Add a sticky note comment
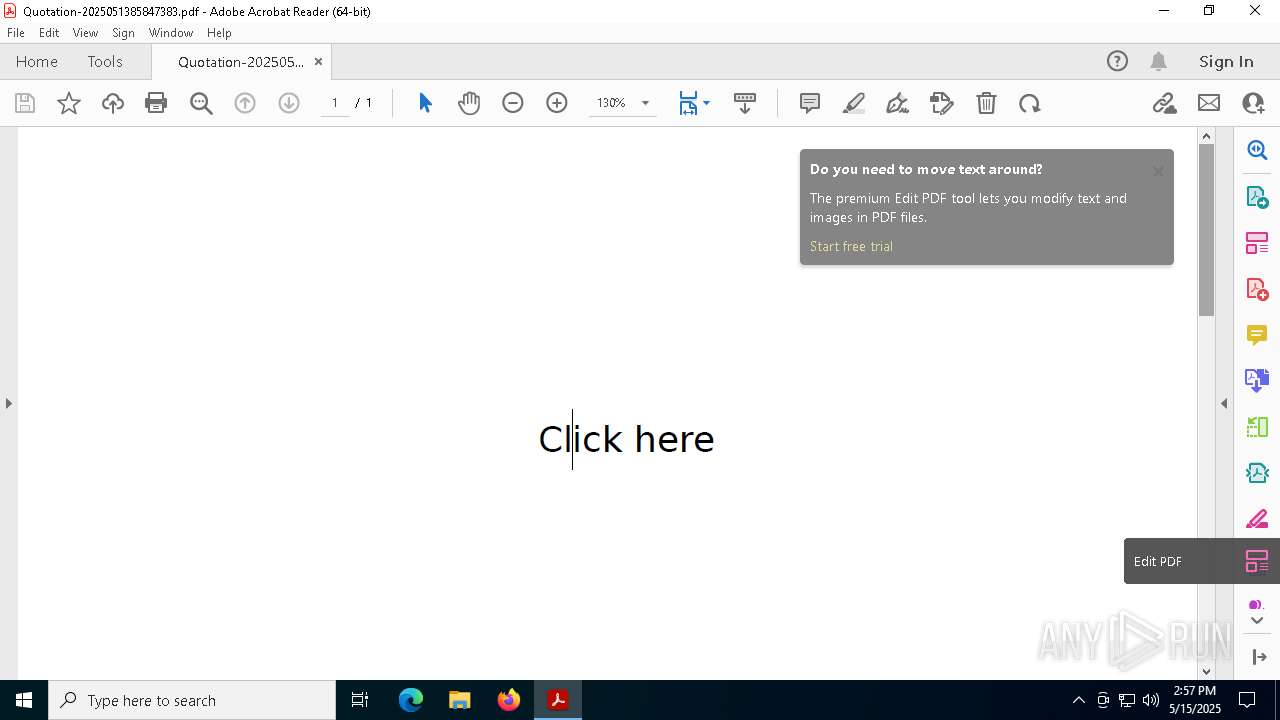The width and height of the screenshot is (1280, 720). click(x=810, y=103)
